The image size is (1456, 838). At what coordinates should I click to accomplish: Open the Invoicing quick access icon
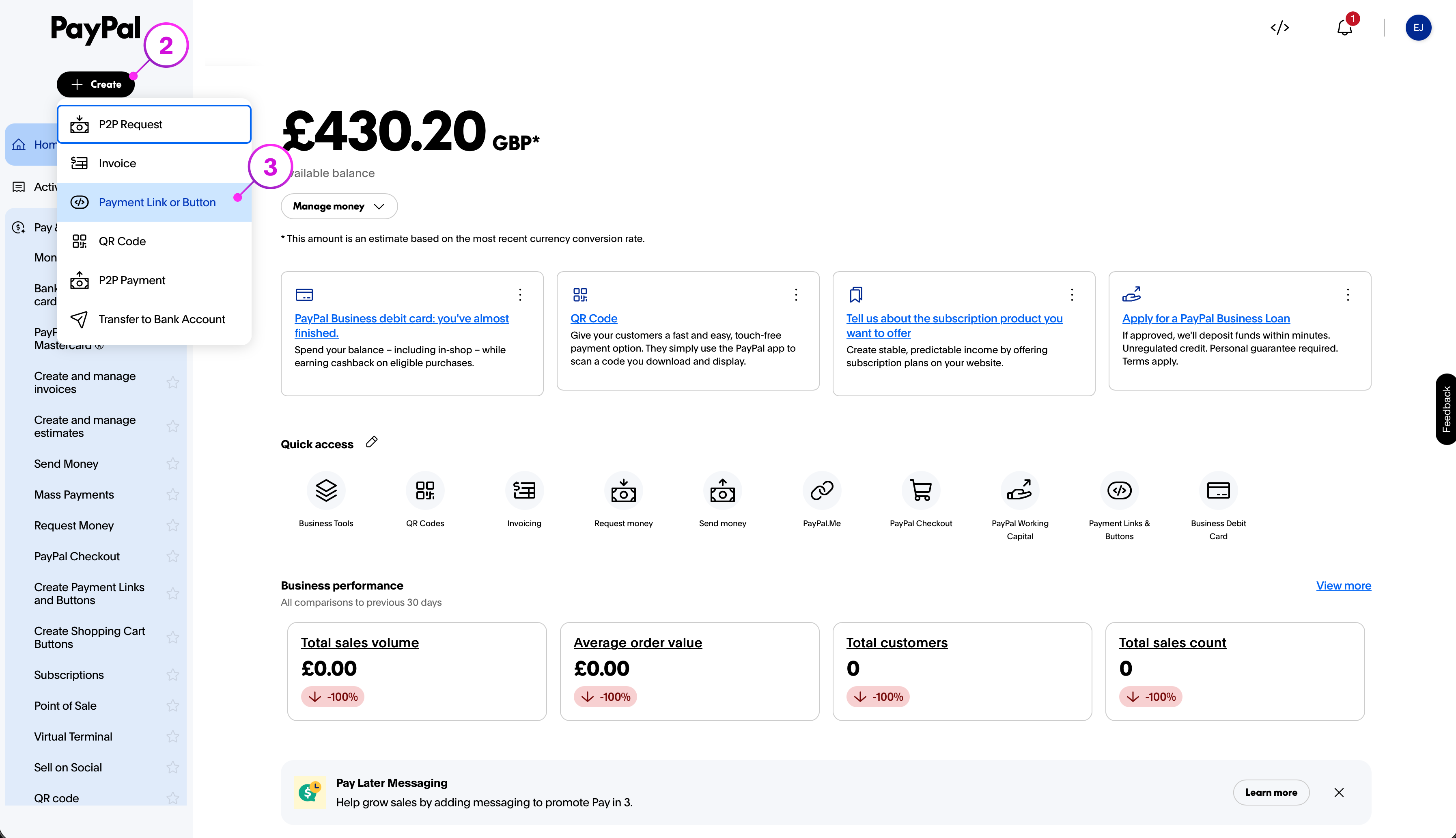(x=524, y=490)
